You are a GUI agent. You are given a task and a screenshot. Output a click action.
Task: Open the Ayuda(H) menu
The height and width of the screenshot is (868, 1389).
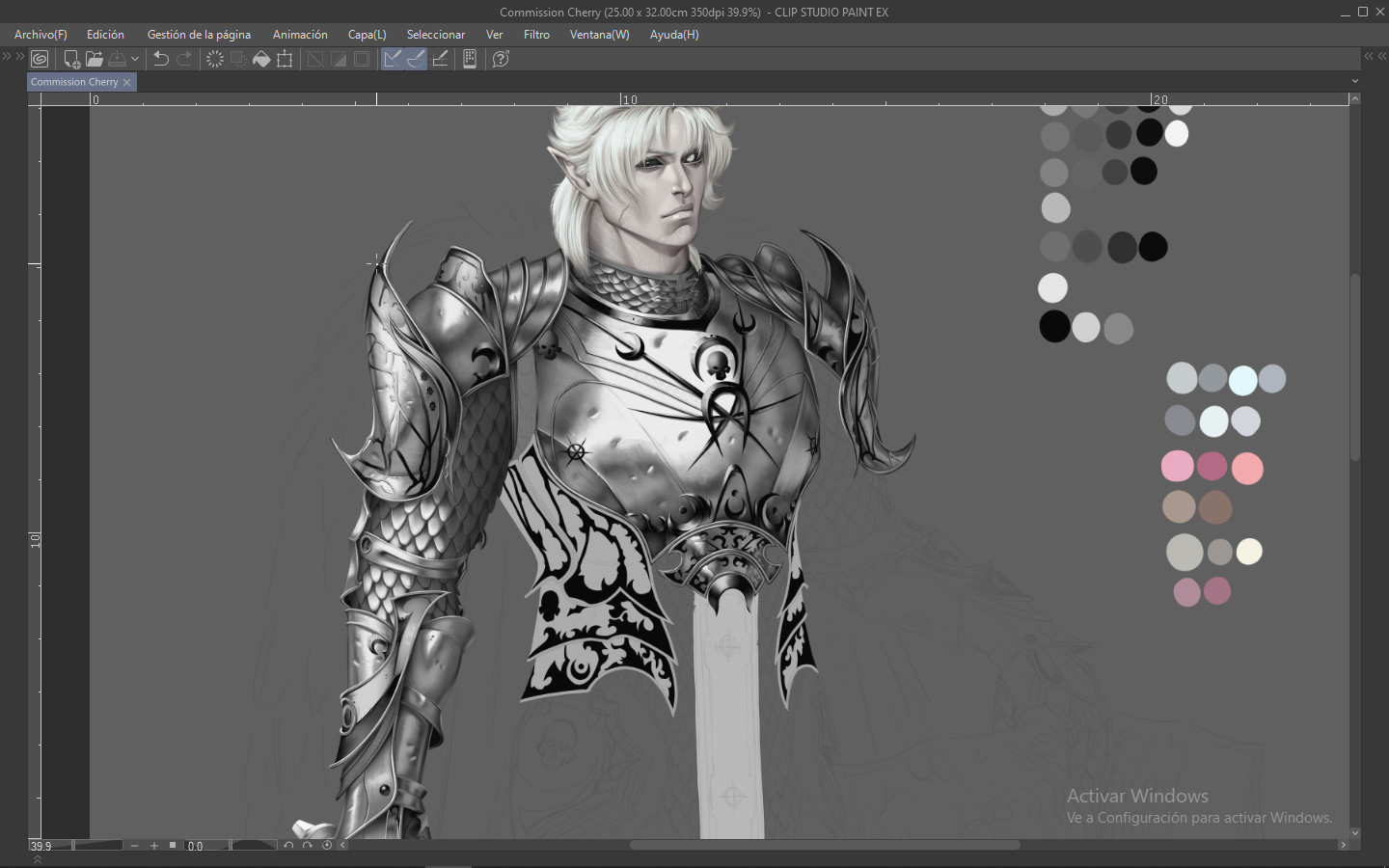674,35
